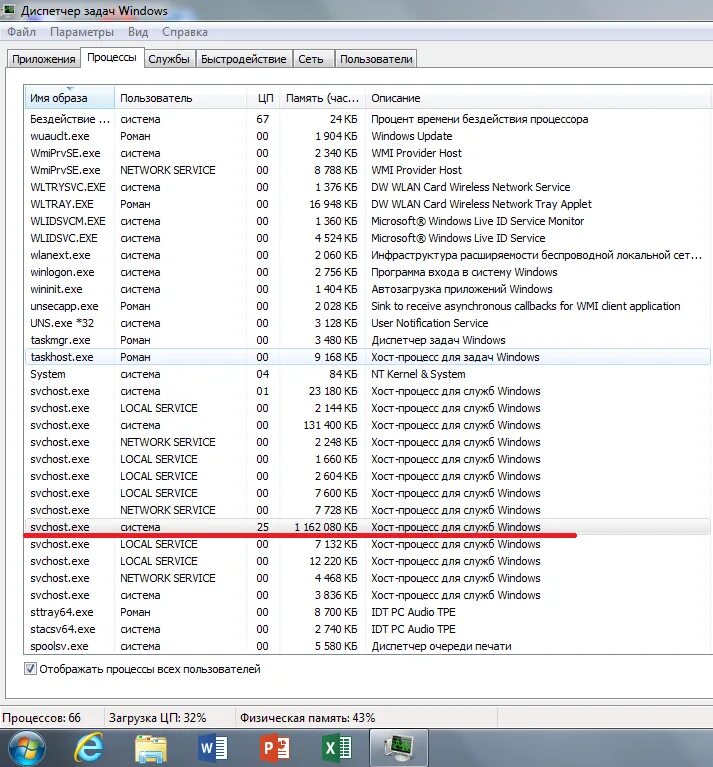Select the WLIDSVCM.EXE process
This screenshot has width=713, height=767.
(x=367, y=221)
